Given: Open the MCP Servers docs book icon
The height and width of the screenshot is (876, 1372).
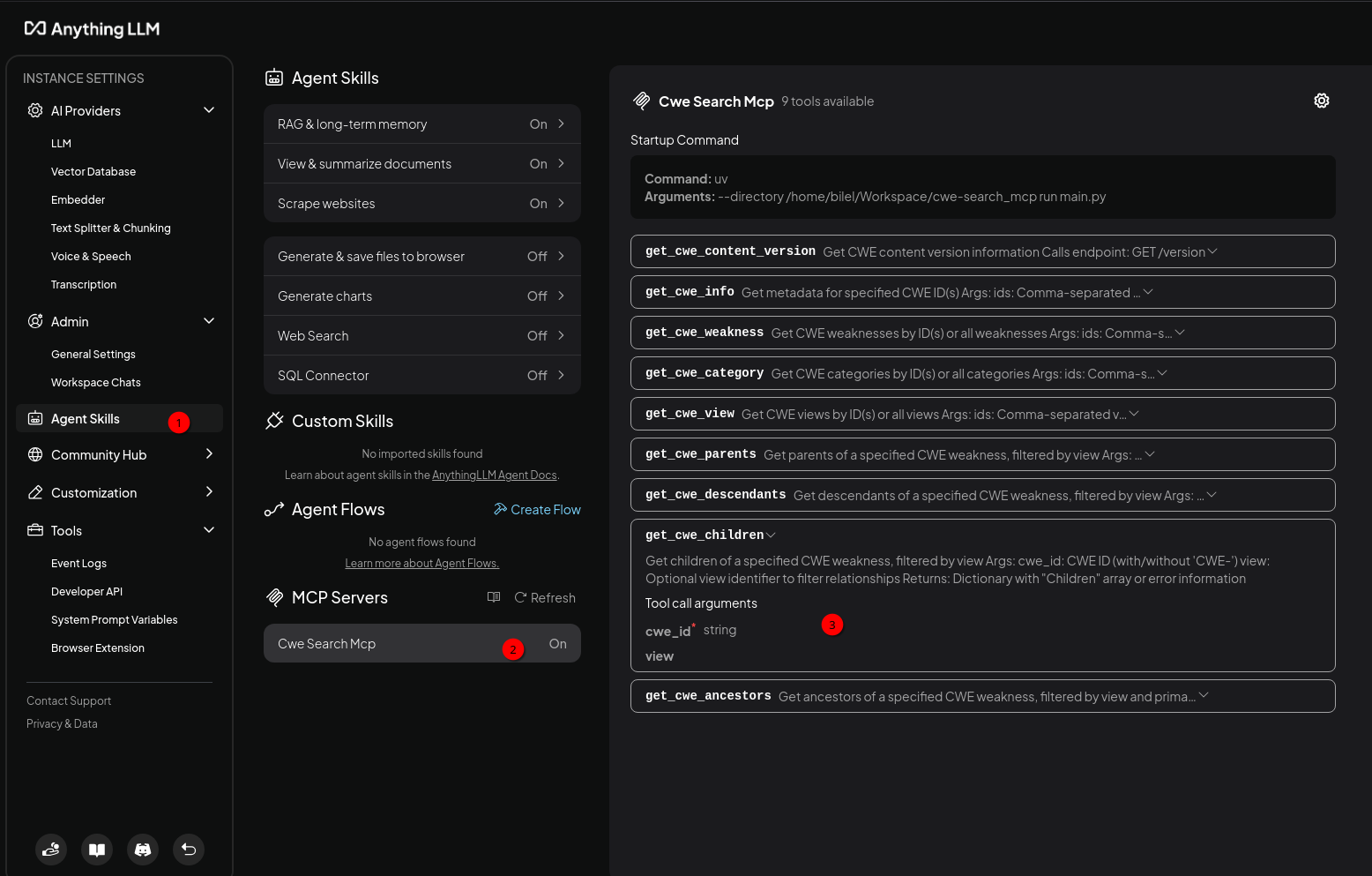Looking at the screenshot, I should (494, 597).
